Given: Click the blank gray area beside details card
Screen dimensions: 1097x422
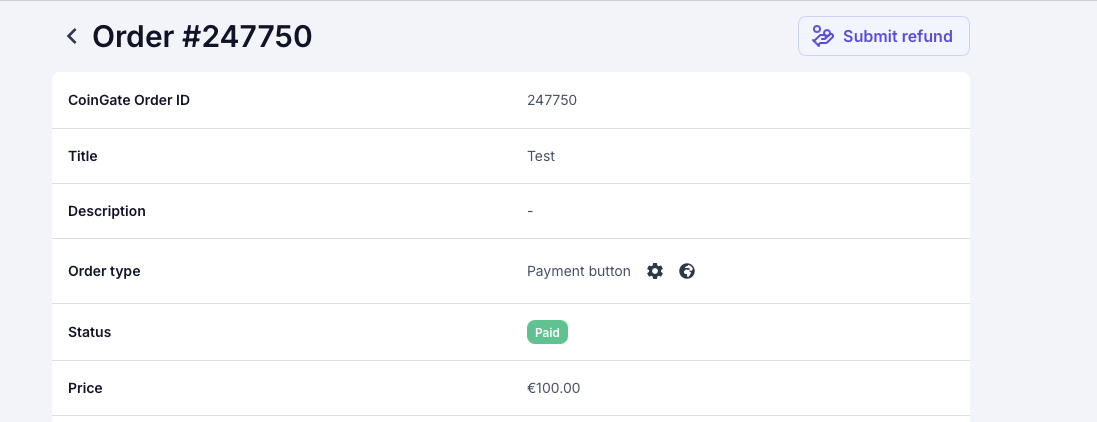Looking at the screenshot, I should pos(1033,245).
